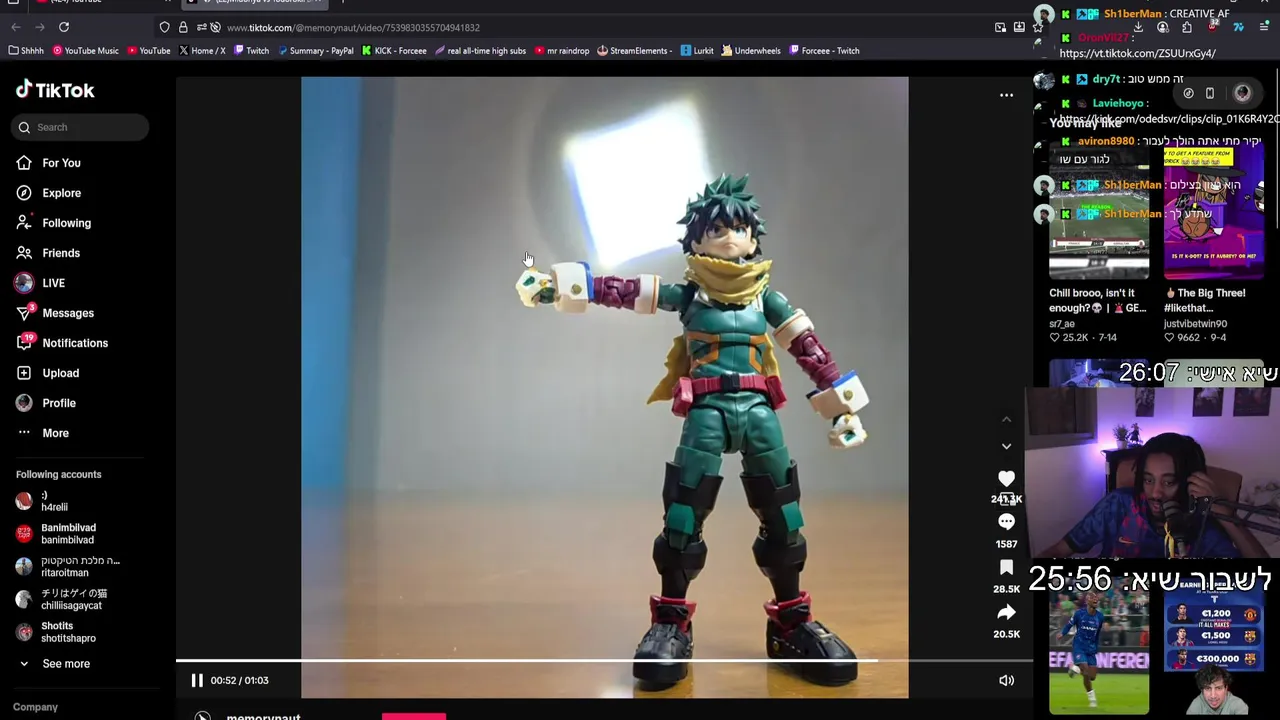The height and width of the screenshot is (720, 1280).
Task: Open site security shield icon
Action: [x=164, y=27]
